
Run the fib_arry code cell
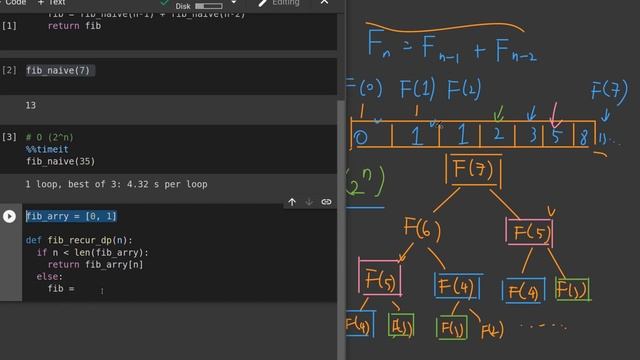click(9, 216)
